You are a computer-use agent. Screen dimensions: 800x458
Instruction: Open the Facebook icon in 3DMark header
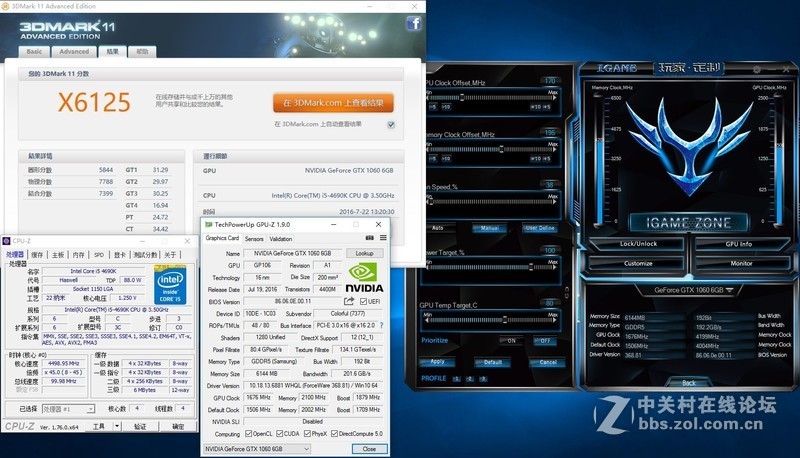coord(414,23)
